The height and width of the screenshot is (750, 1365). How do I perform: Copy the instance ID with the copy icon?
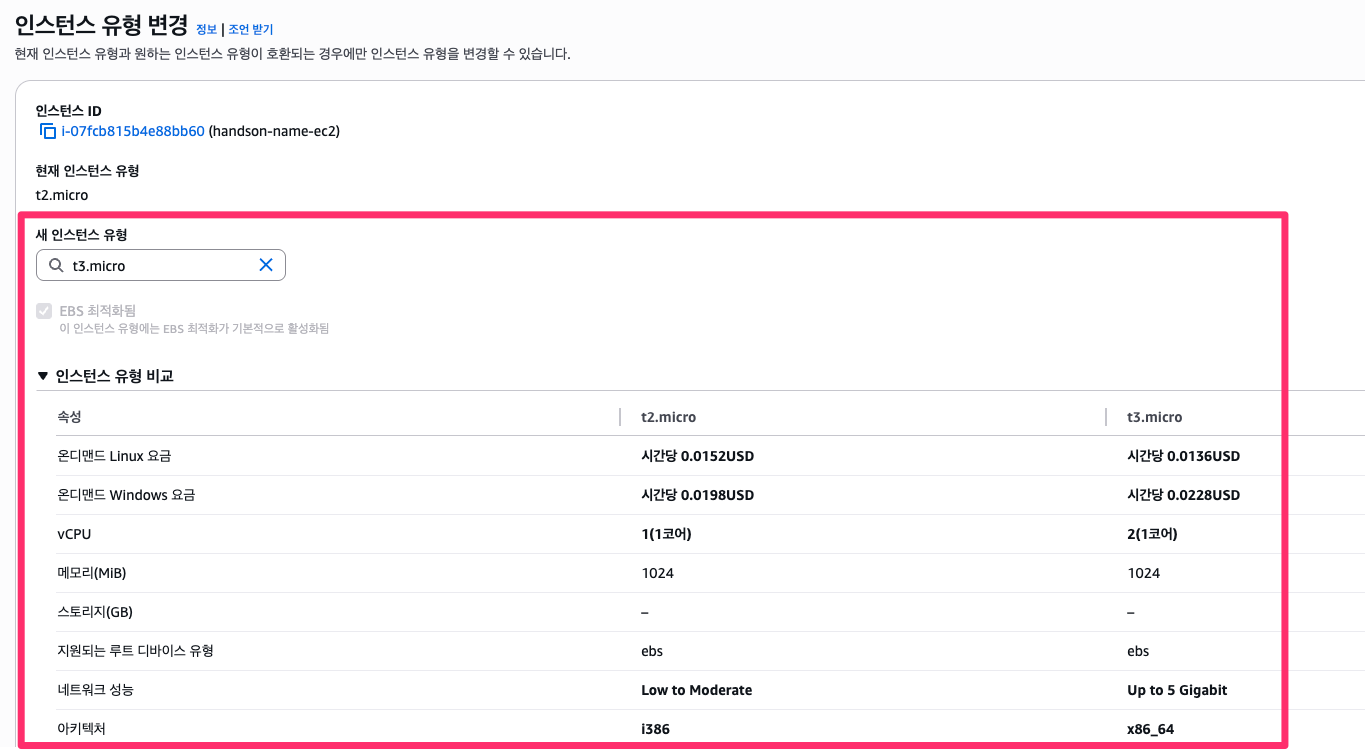[47, 131]
